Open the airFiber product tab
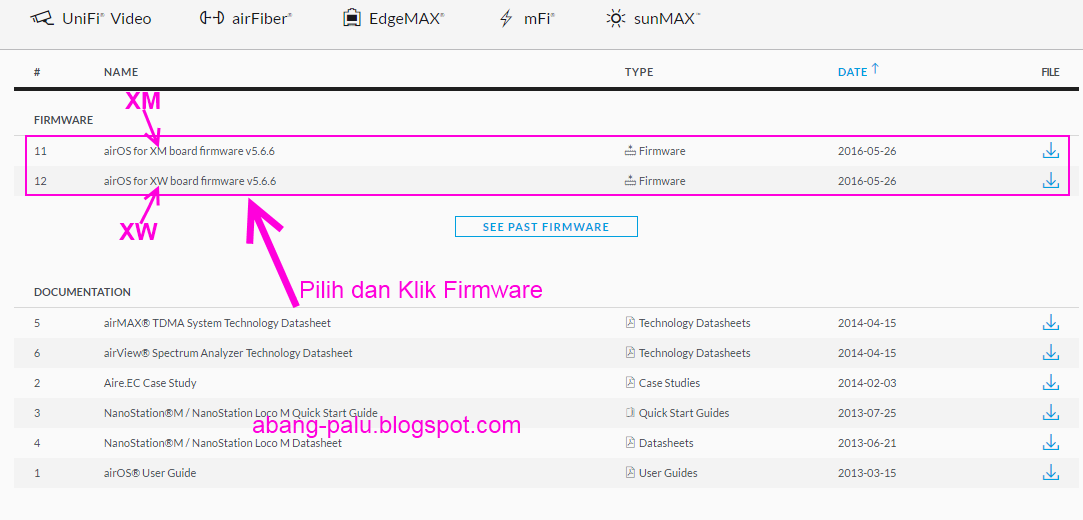1083x520 pixels. tap(245, 19)
